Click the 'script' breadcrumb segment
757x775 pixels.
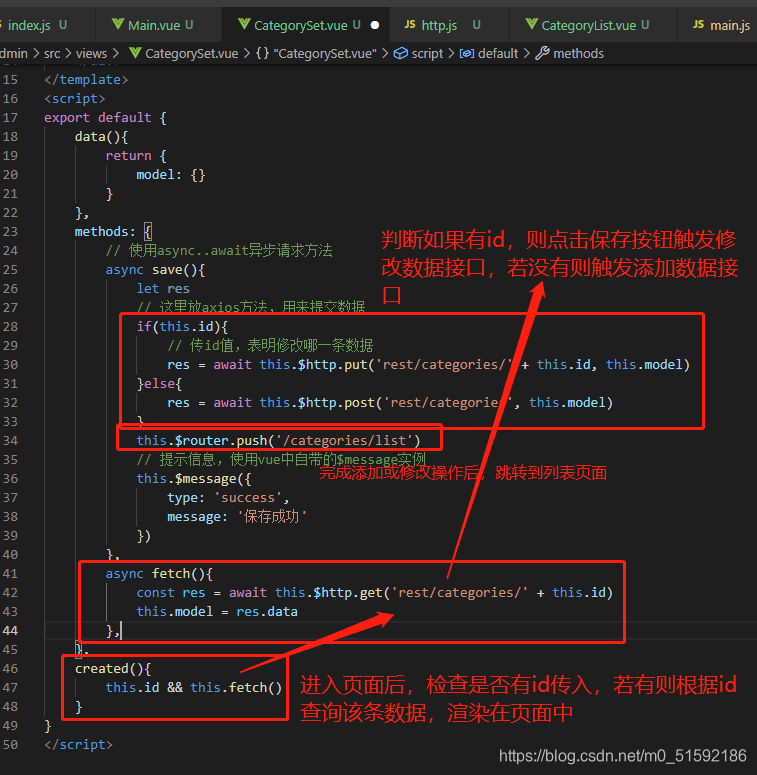(x=427, y=53)
